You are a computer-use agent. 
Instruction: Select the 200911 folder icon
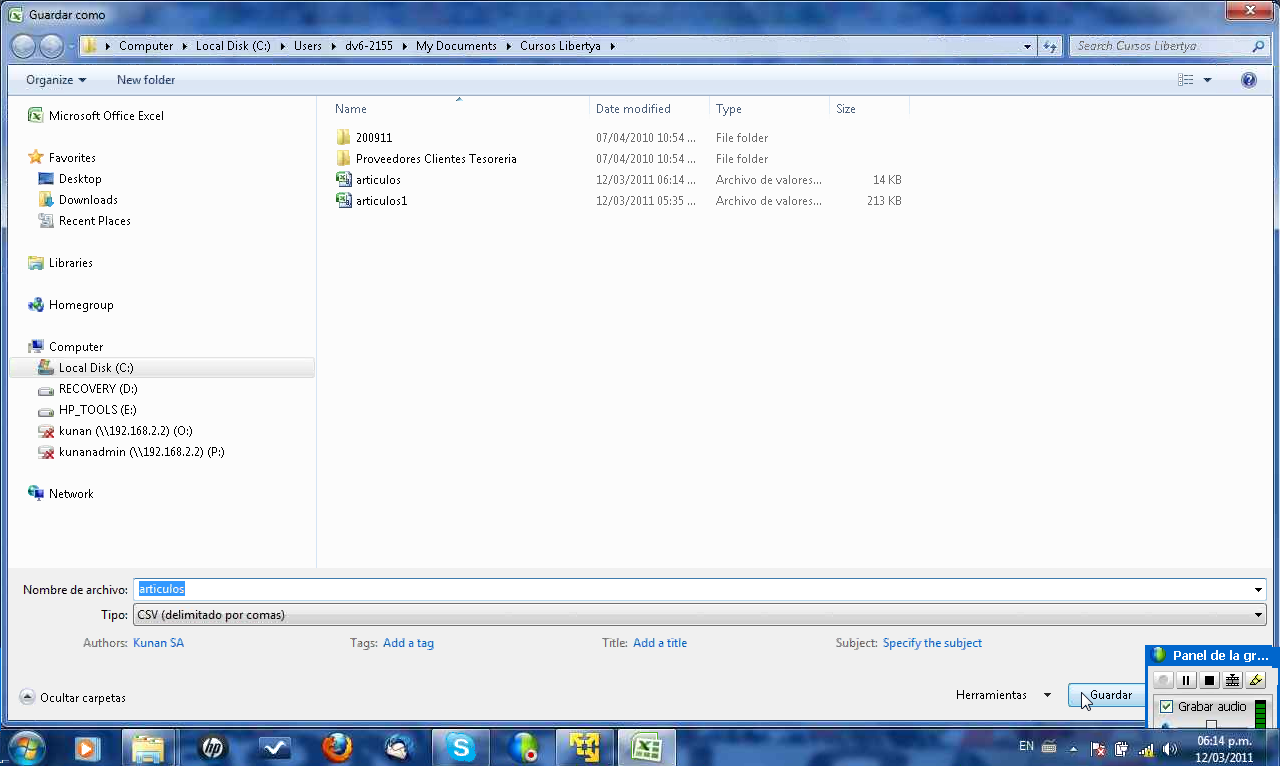pos(343,137)
